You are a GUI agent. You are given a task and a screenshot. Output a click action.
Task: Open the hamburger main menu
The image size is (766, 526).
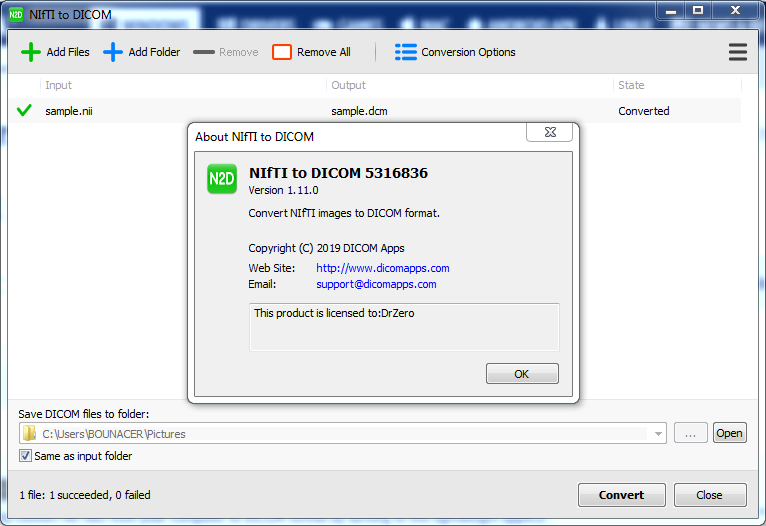point(738,52)
